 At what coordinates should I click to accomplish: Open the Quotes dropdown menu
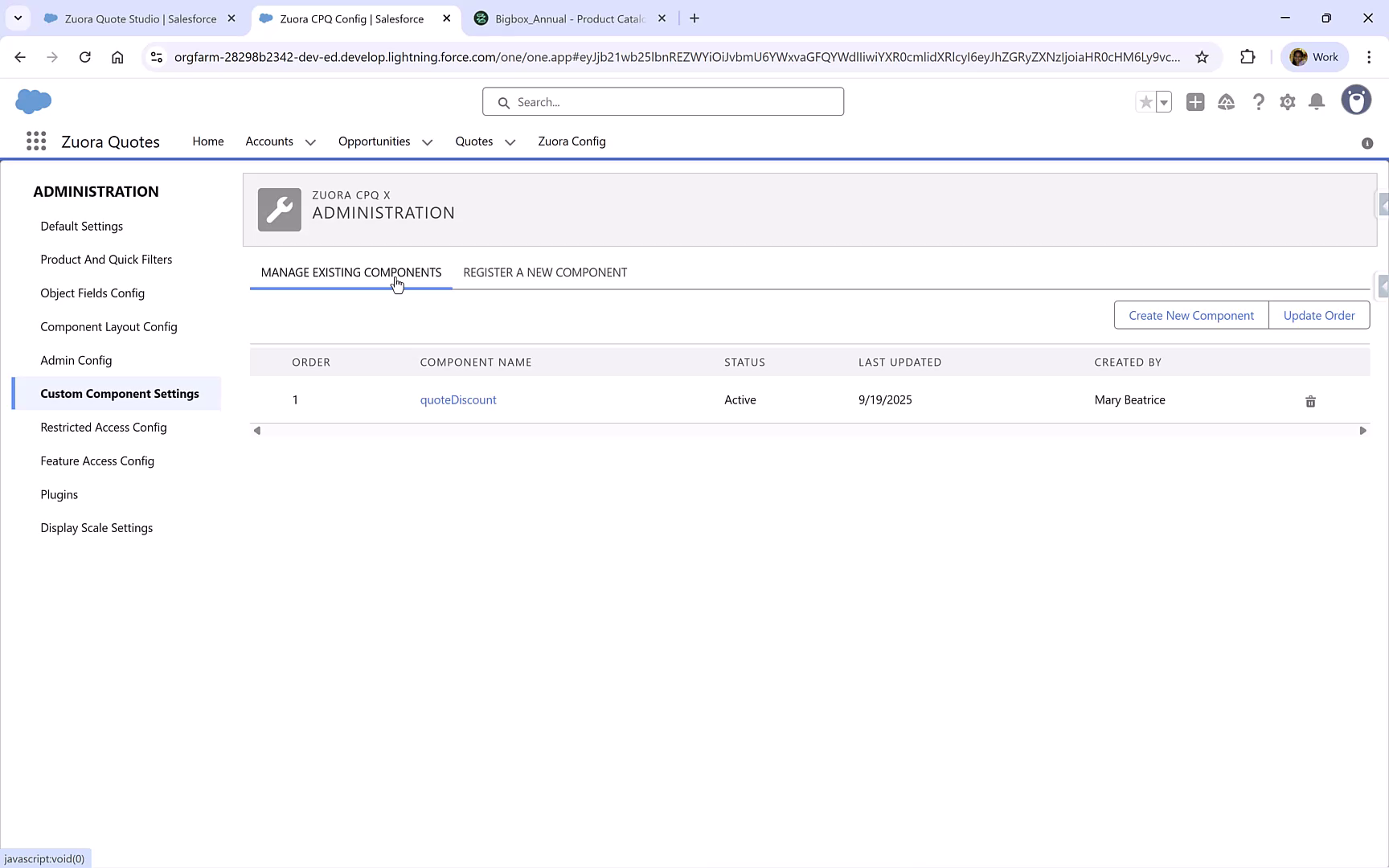[510, 141]
